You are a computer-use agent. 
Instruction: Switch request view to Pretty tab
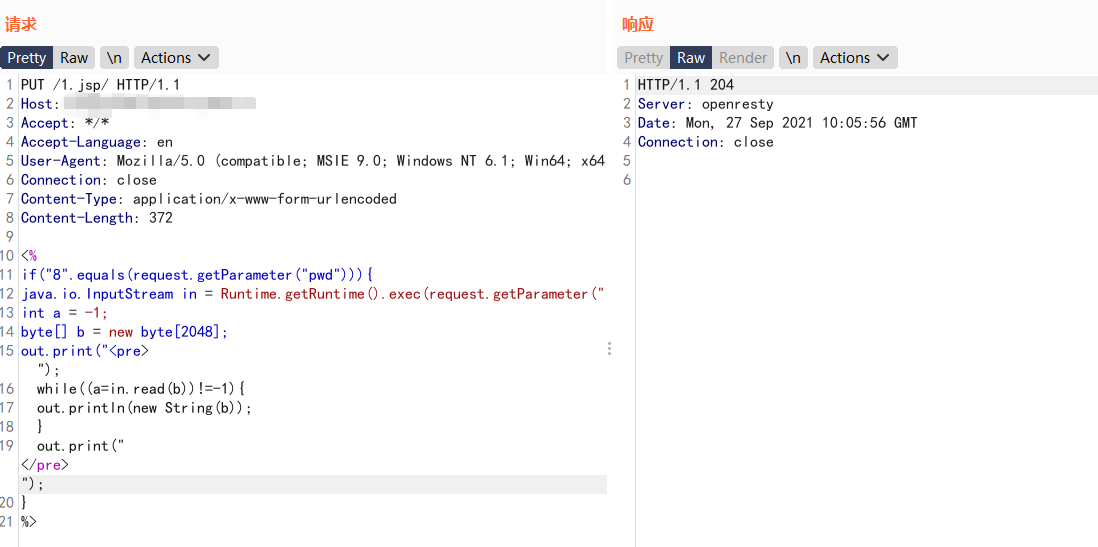point(27,57)
